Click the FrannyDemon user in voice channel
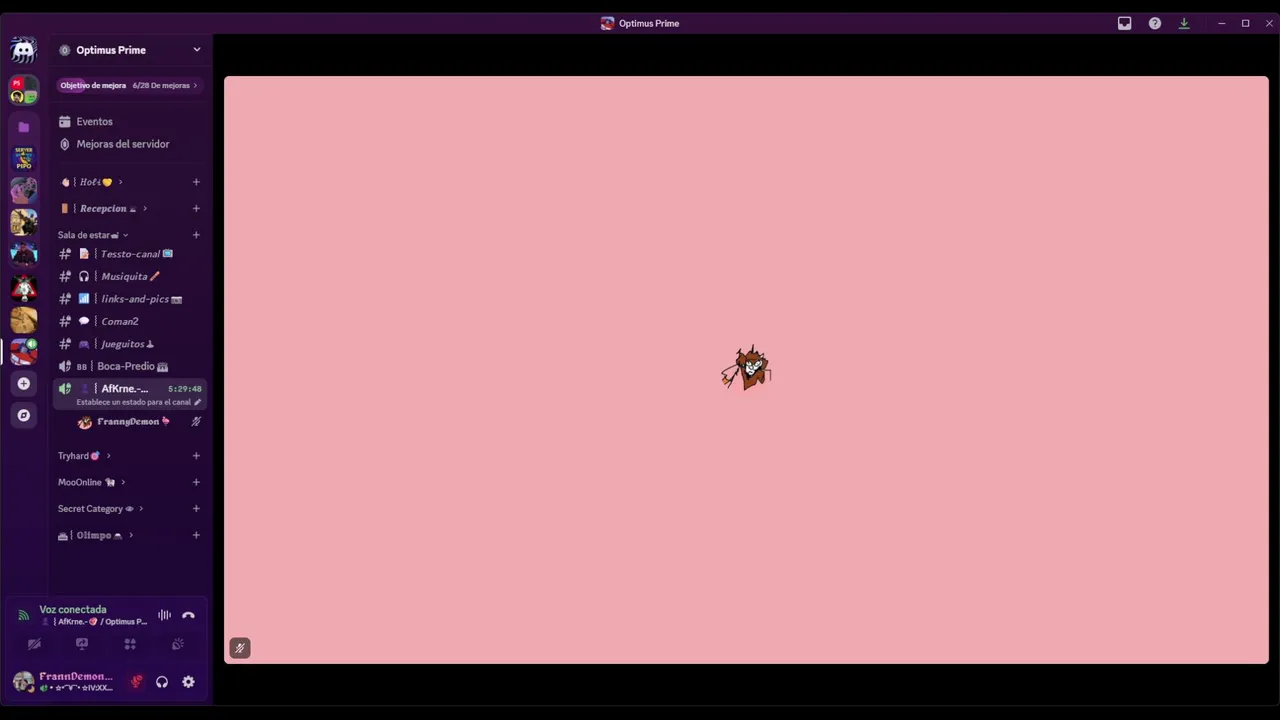This screenshot has width=1280, height=720. tap(138, 422)
